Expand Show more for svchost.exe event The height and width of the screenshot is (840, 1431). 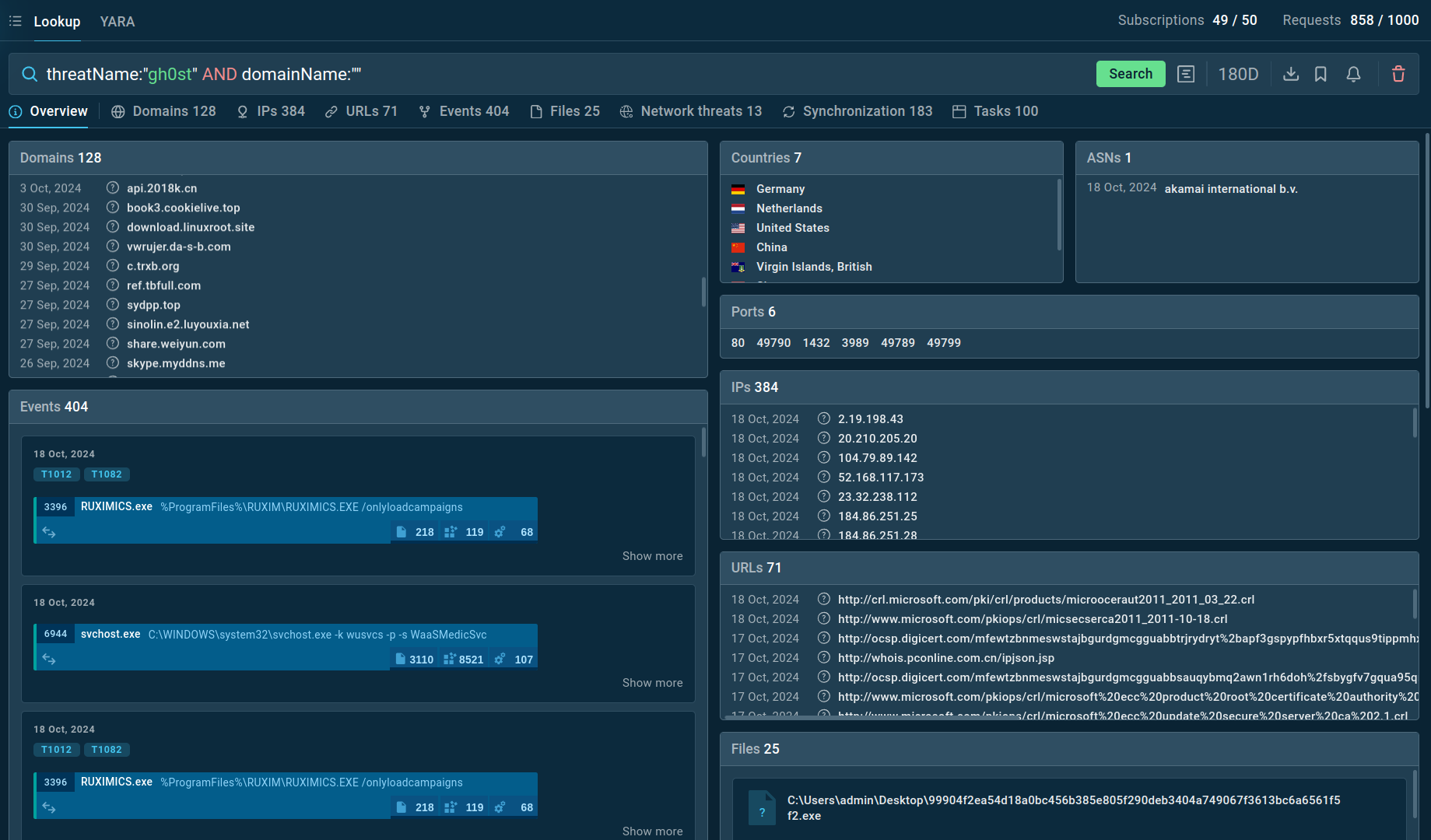[x=652, y=683]
